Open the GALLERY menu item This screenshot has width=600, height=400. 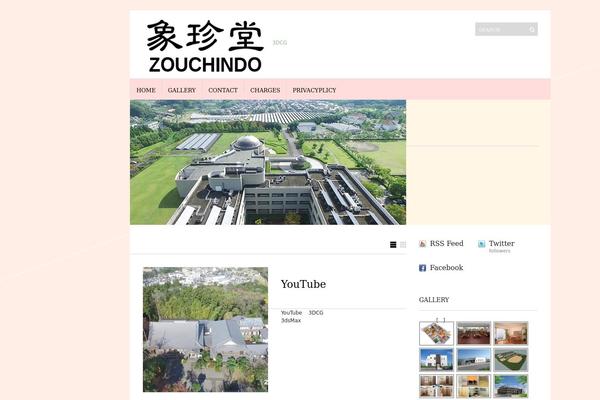(x=182, y=90)
